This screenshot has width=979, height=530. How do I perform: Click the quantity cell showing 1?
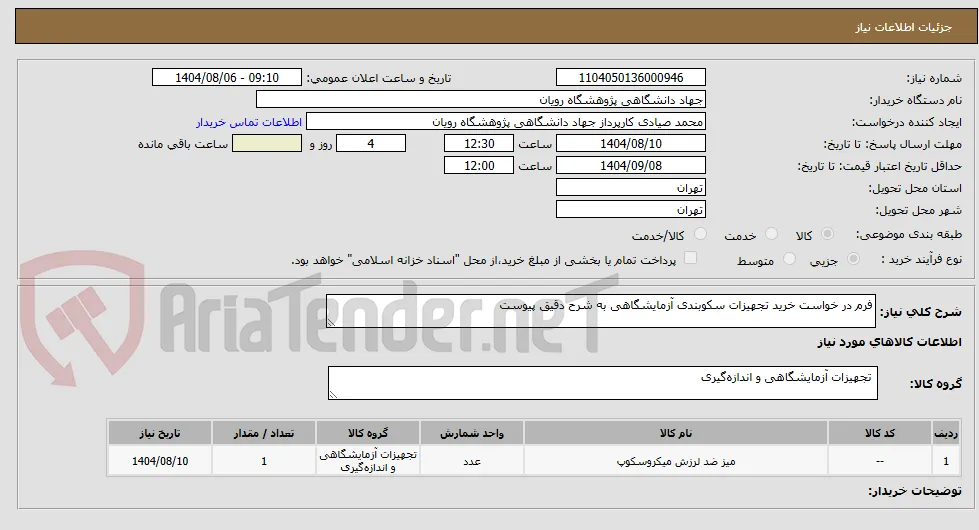point(264,461)
